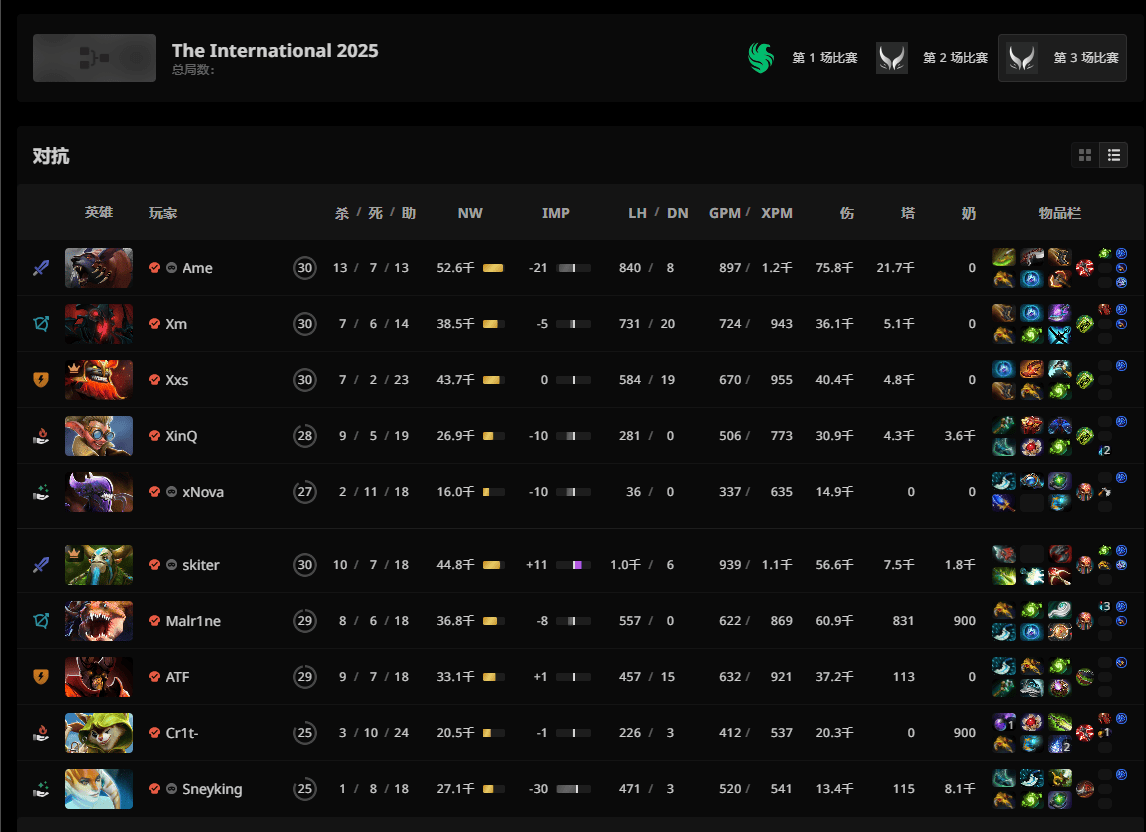Click the tournament thumbnail image
1146x832 pixels.
click(x=94, y=58)
